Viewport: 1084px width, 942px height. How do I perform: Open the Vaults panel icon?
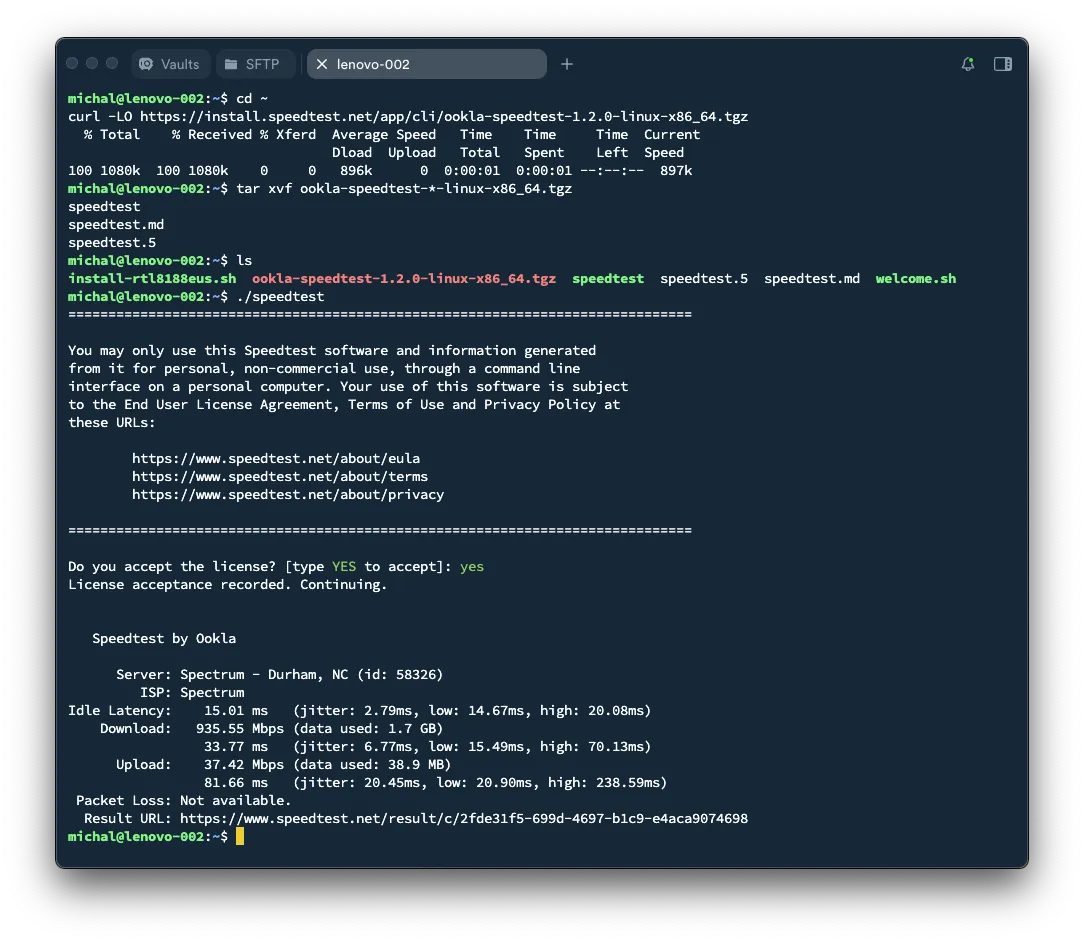[x=170, y=63]
